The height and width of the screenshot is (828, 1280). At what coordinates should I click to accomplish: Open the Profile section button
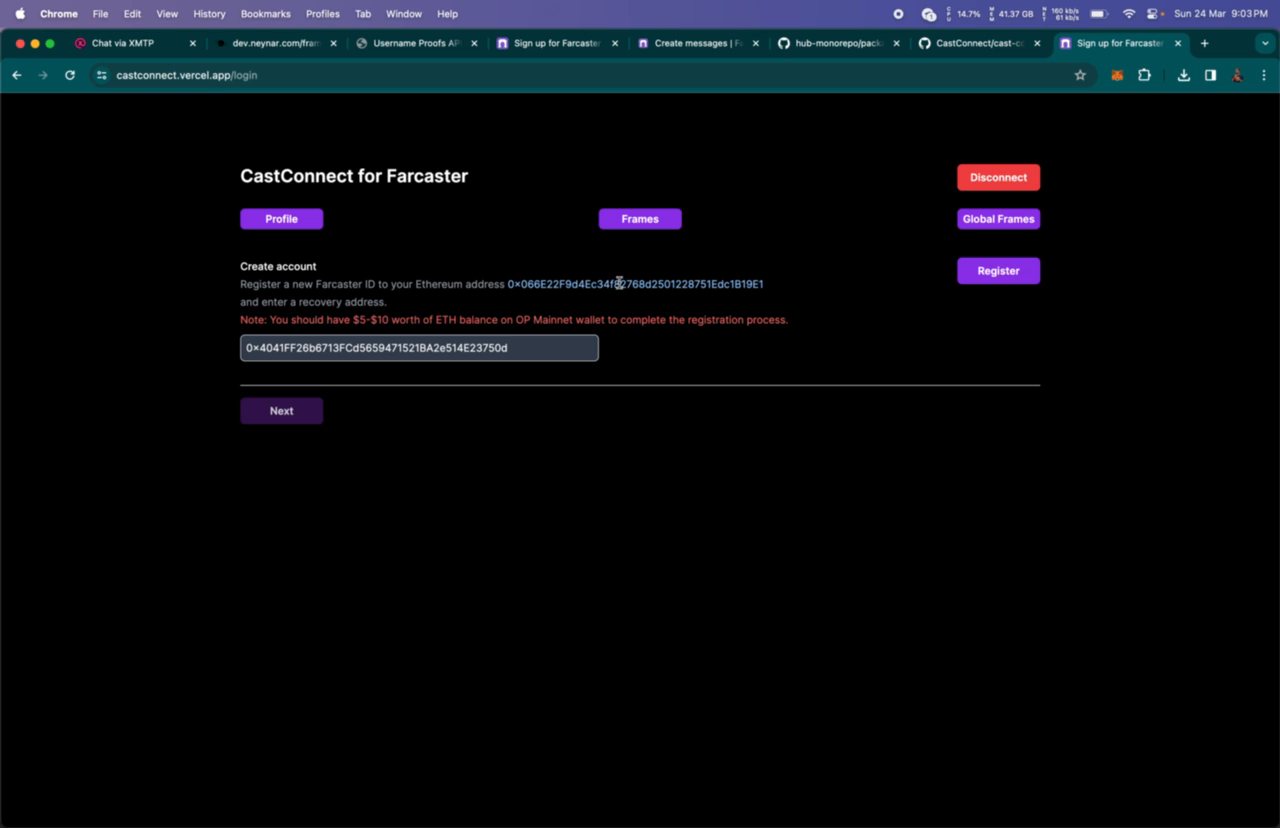click(281, 219)
